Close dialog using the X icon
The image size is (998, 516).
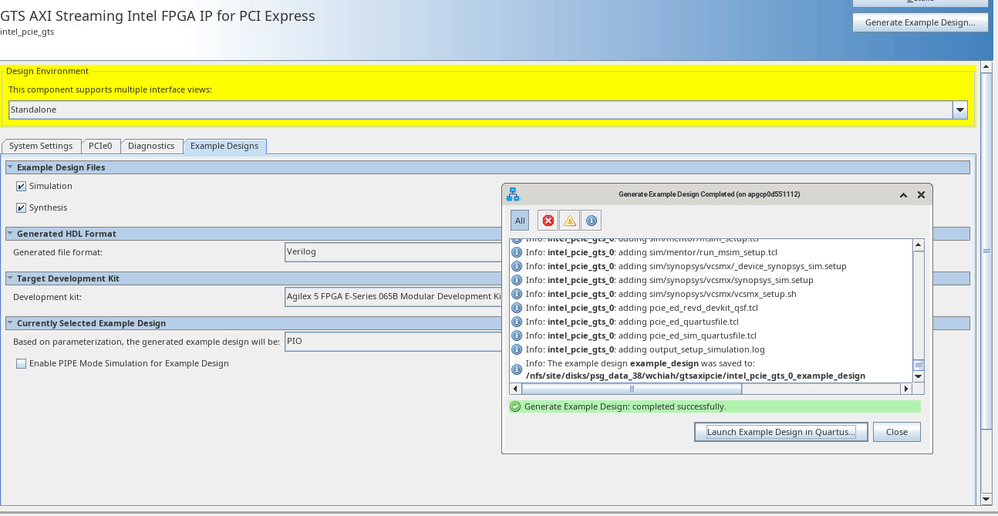click(x=921, y=195)
